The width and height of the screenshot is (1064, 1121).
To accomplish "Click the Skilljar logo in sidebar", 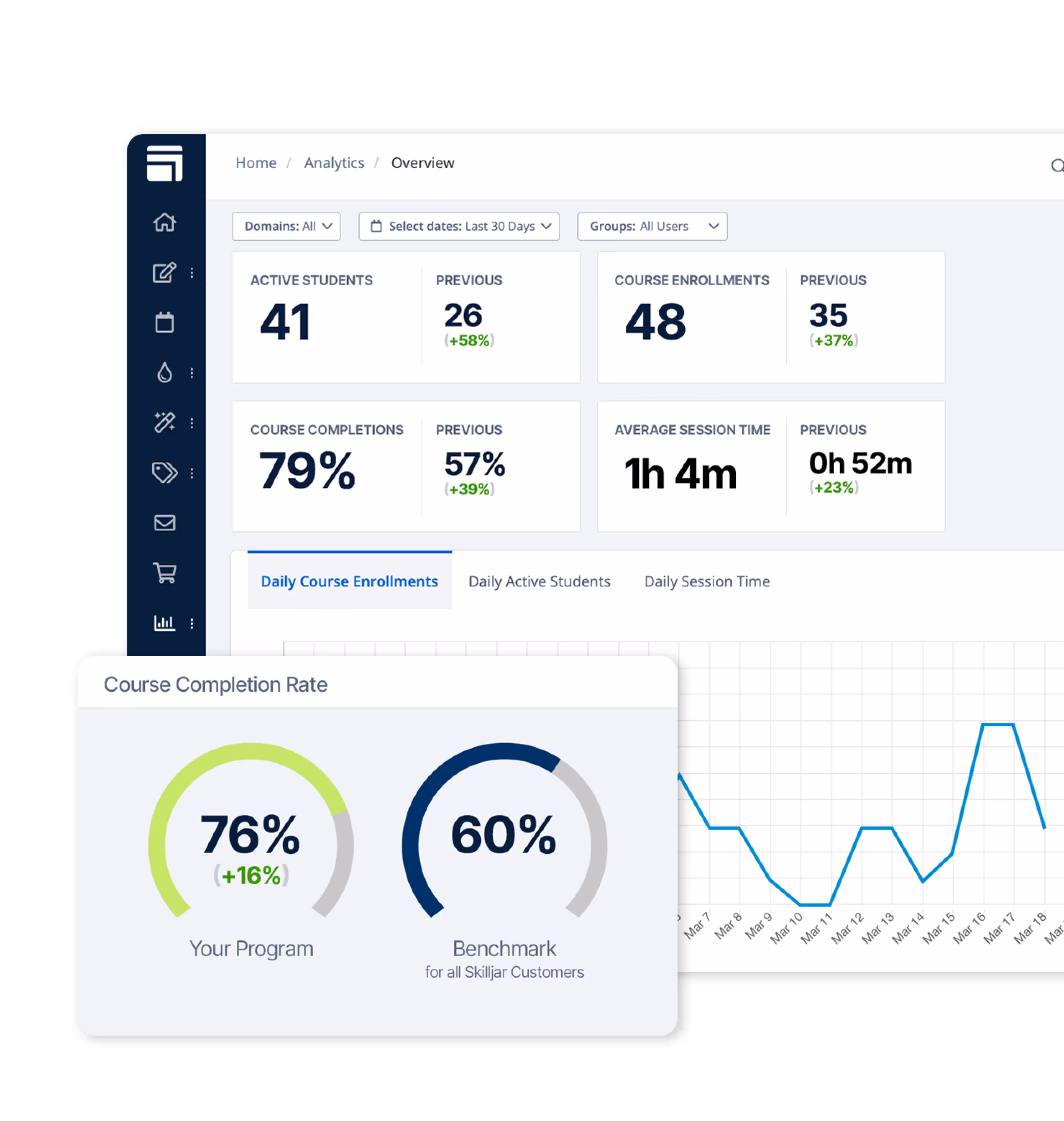I will 164,163.
